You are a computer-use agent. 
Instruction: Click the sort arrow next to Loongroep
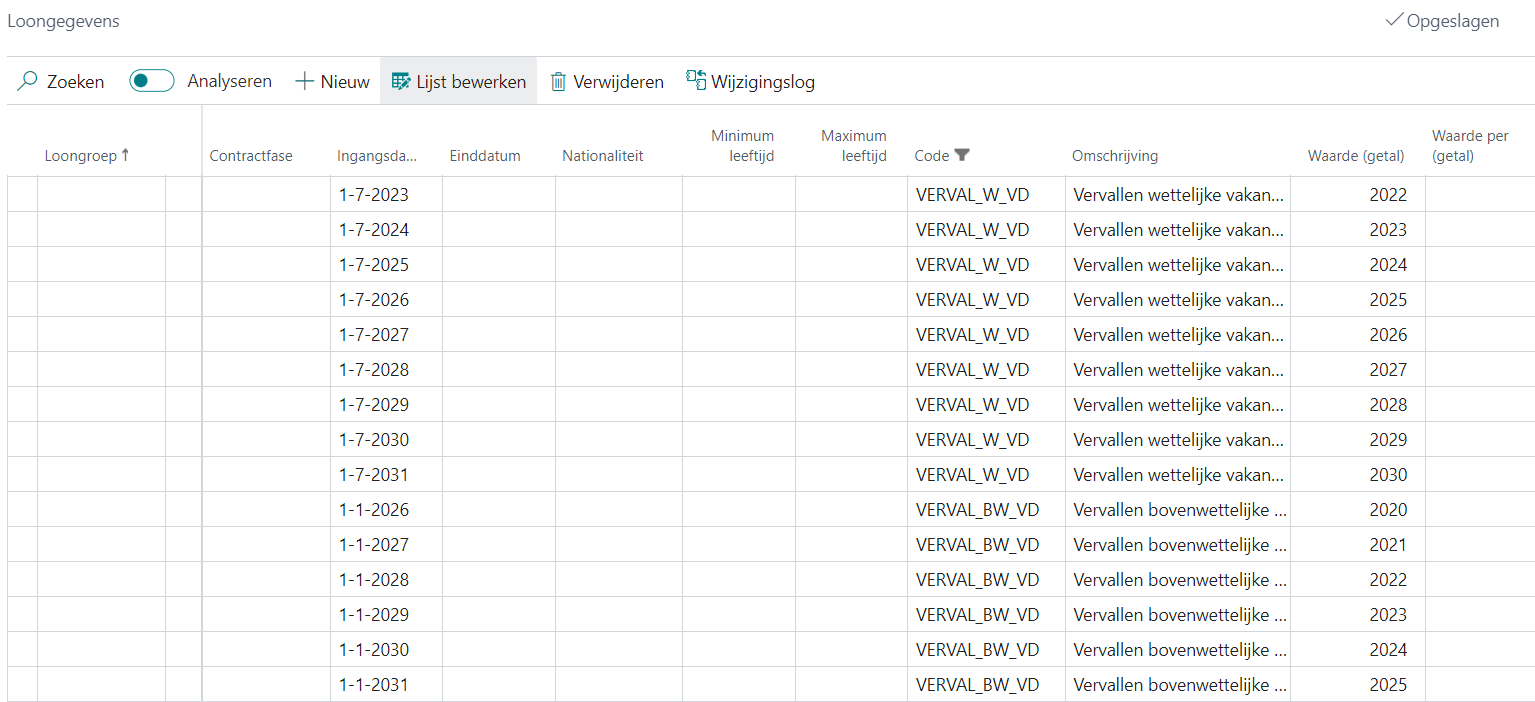click(125, 155)
